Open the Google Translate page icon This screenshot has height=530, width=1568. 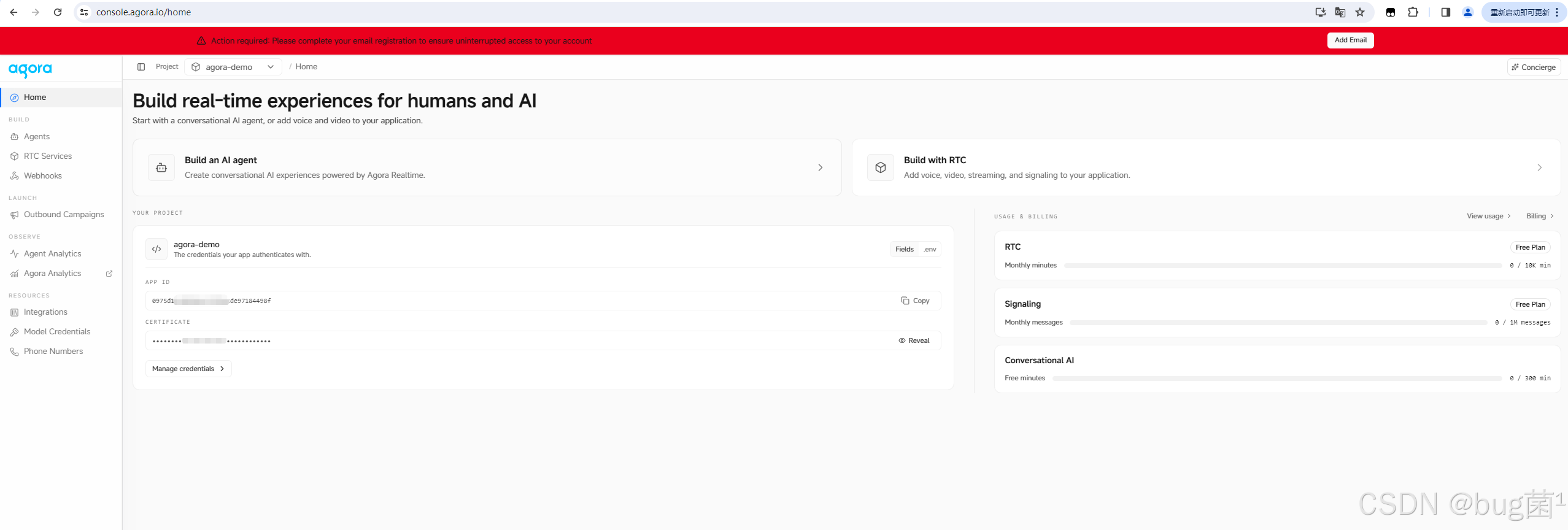pos(1340,12)
